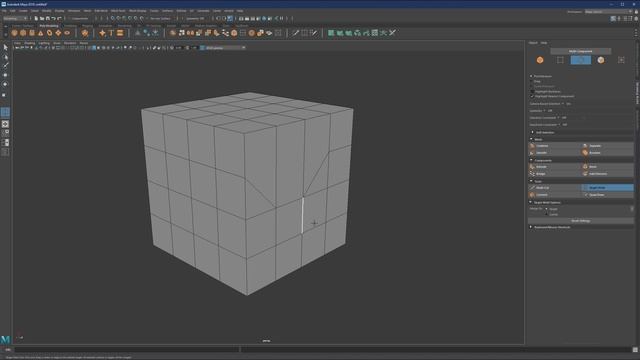Create a polygon cube from the shelf
Image resolution: width=640 pixels, height=360 pixels.
click(x=23, y=33)
